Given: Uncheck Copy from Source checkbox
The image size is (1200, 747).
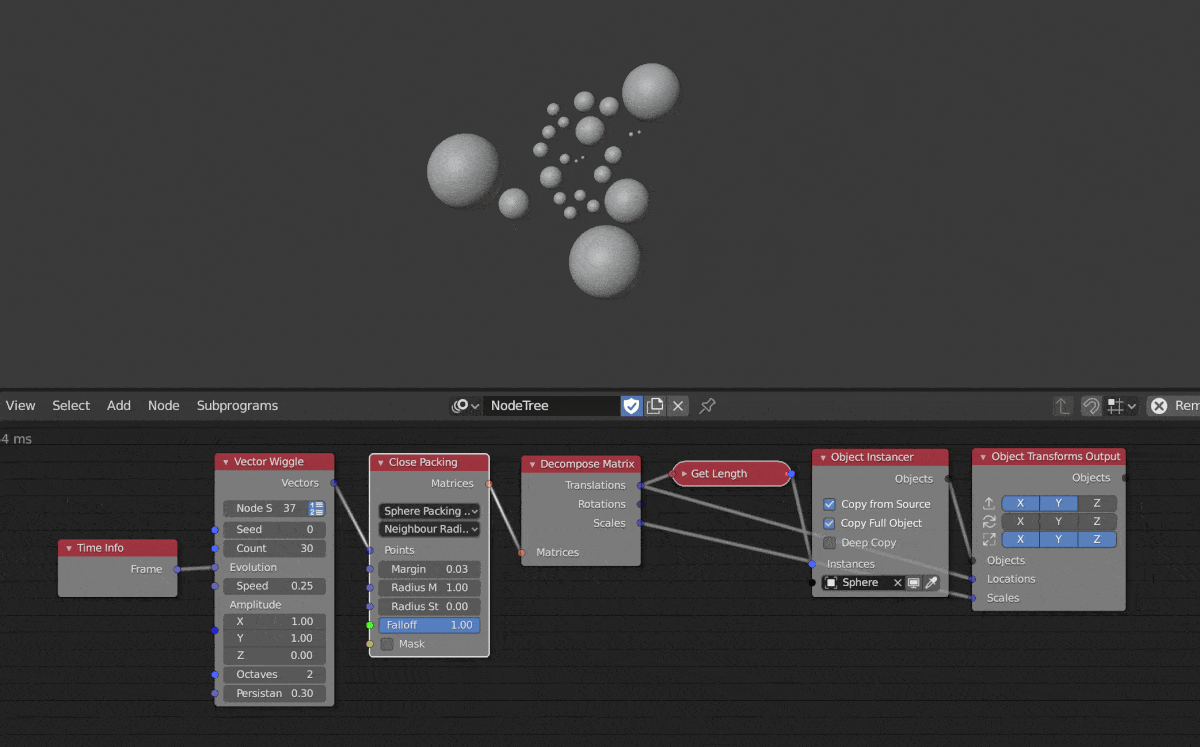Looking at the screenshot, I should click(x=829, y=504).
